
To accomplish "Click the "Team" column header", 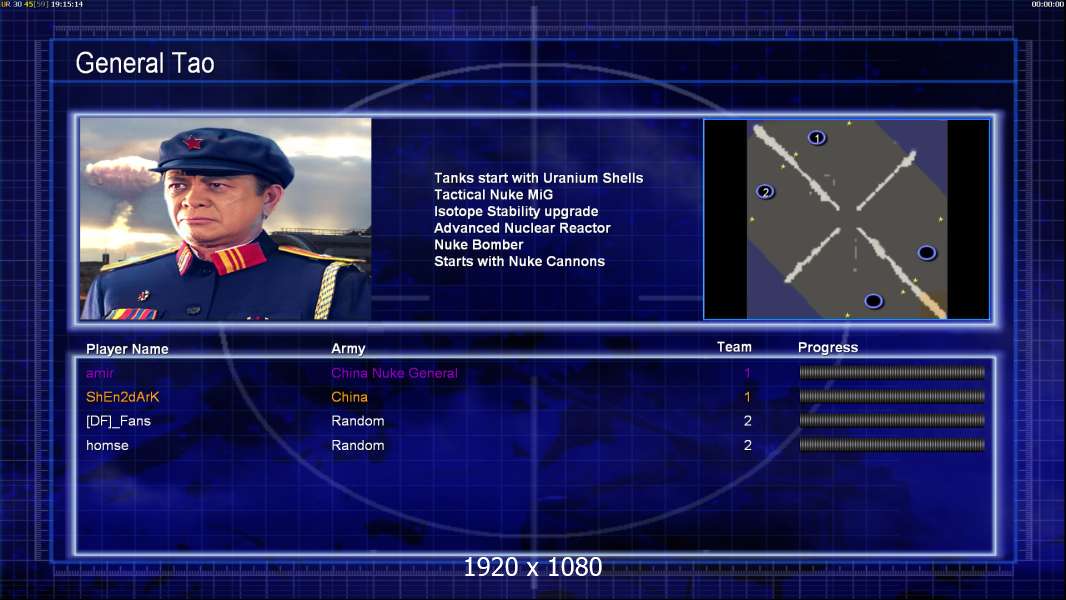I will pyautogui.click(x=734, y=347).
